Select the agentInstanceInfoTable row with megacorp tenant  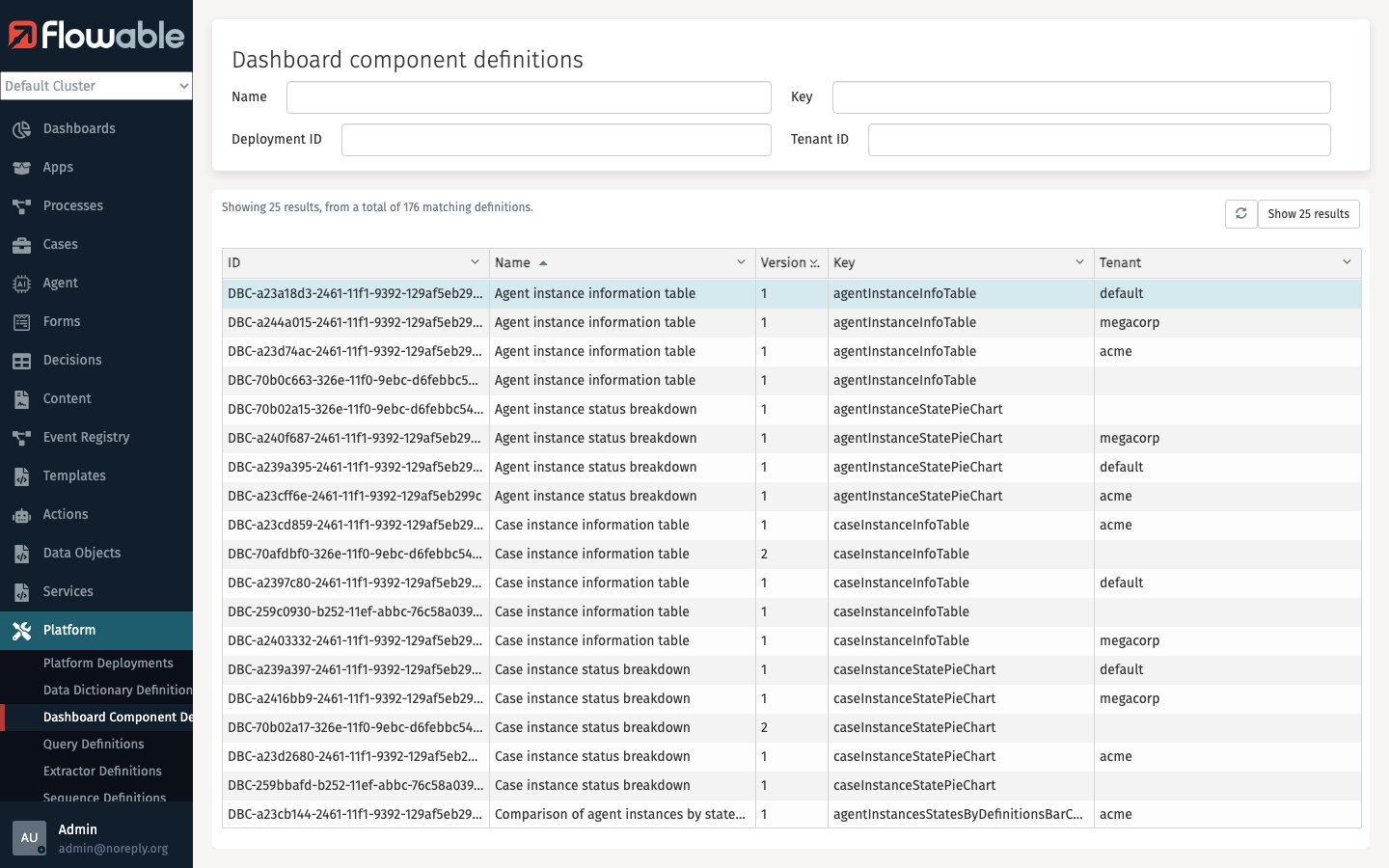[x=675, y=322]
